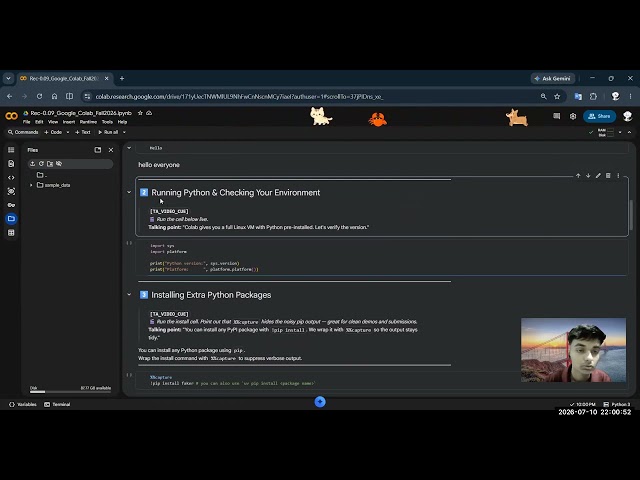Open the comments icon near Share
Screen dimensions: 640x480
(556, 116)
